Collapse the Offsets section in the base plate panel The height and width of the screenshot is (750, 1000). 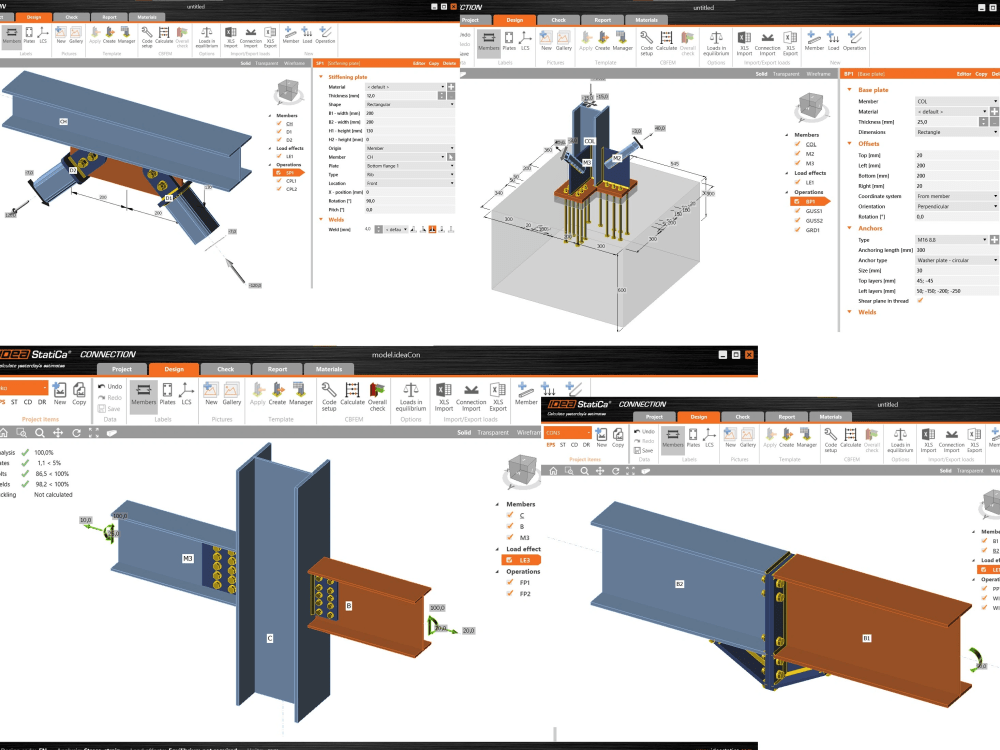849,143
